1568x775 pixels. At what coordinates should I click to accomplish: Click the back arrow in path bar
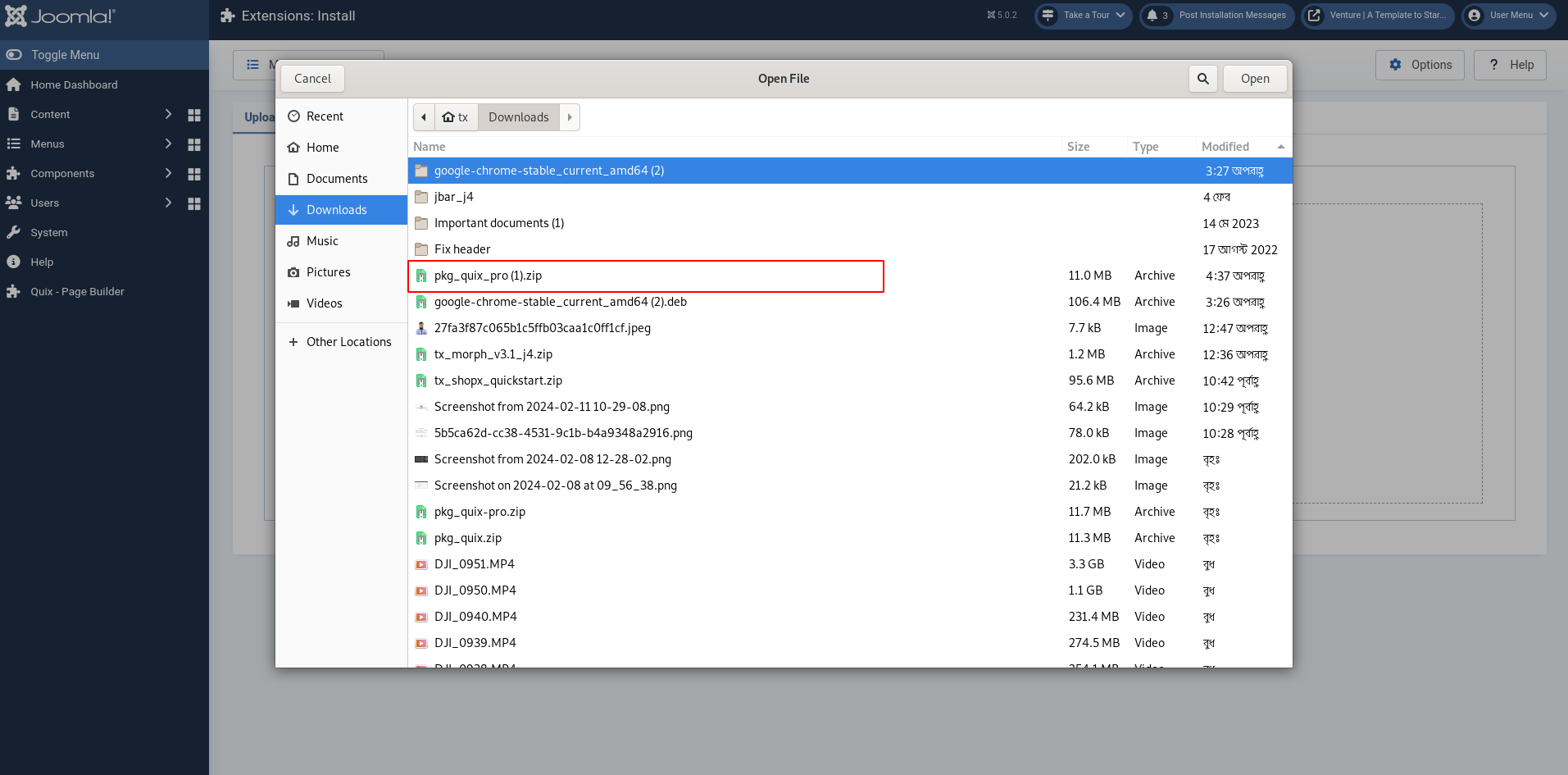tap(424, 117)
